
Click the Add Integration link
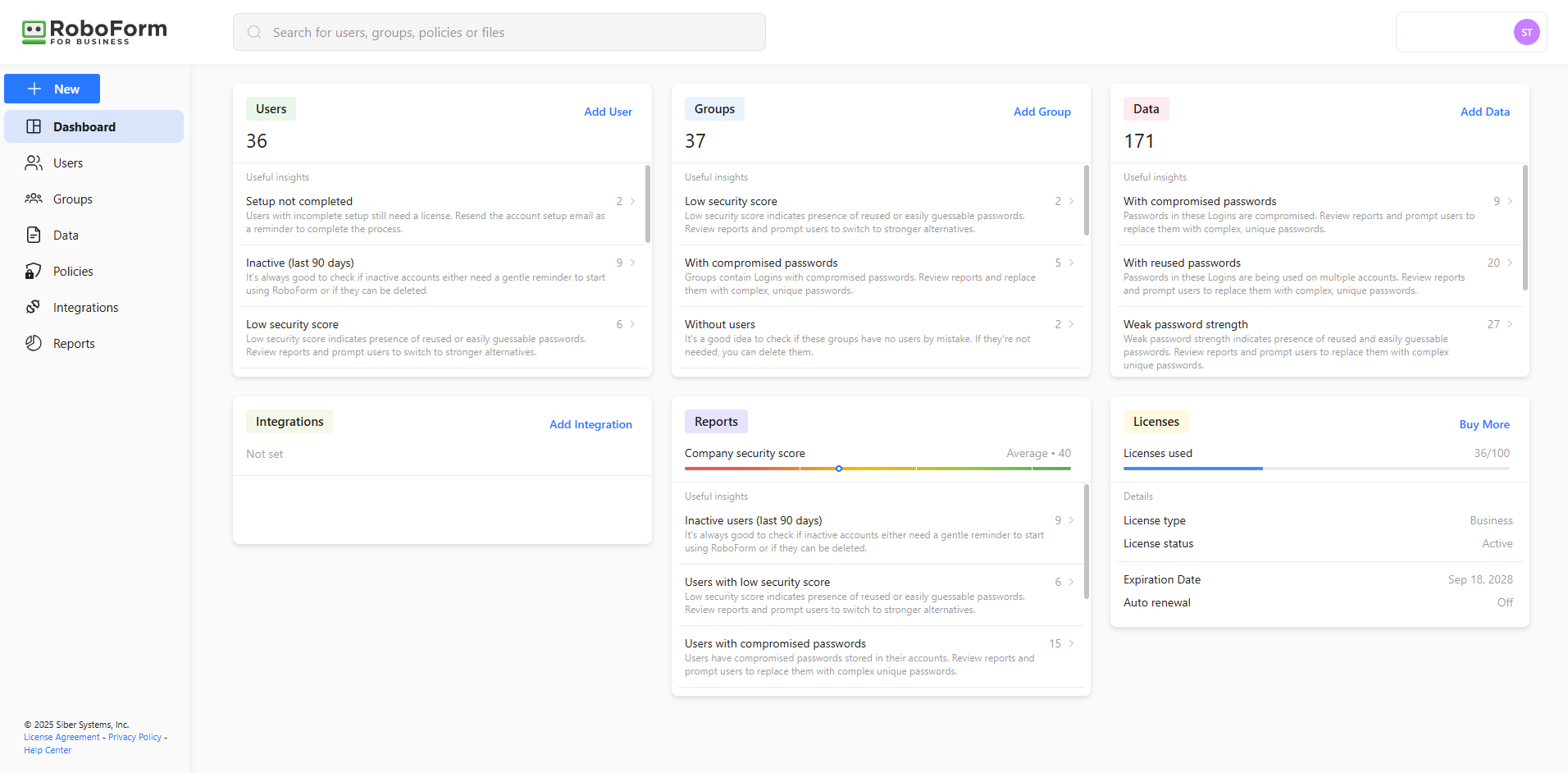click(590, 424)
